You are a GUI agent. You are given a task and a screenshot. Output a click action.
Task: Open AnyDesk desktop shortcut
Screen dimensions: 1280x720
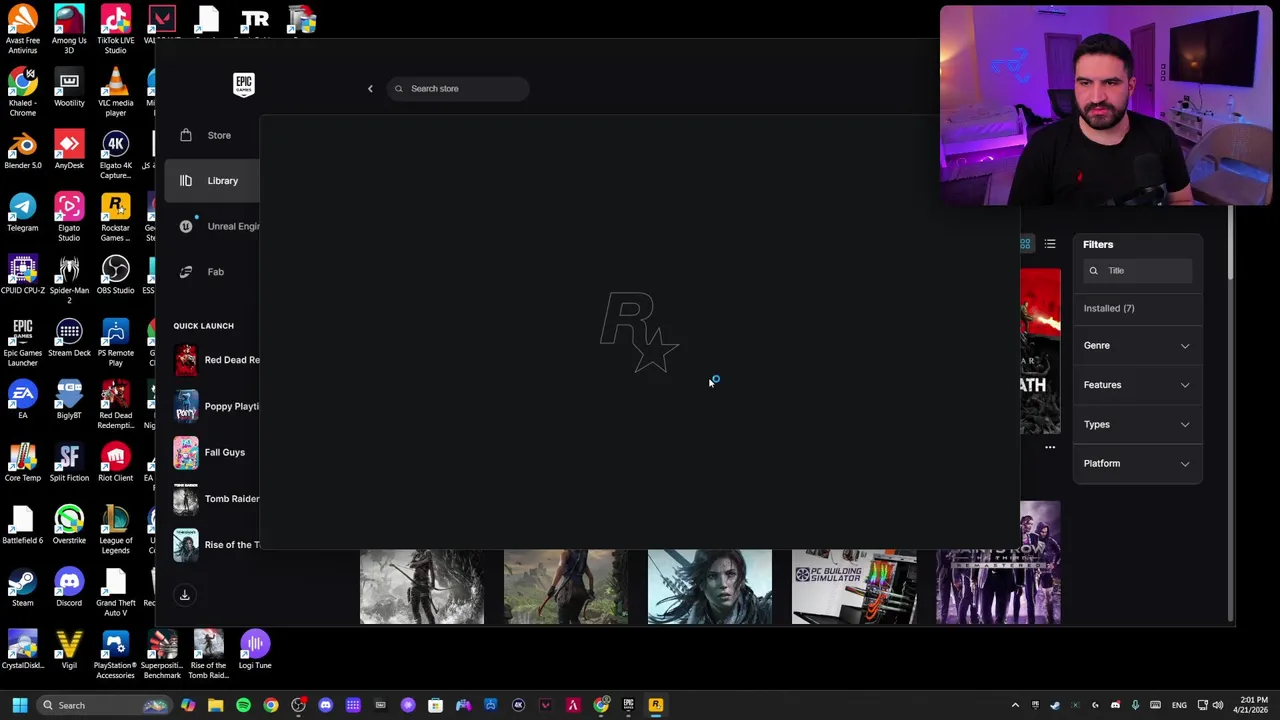[69, 151]
